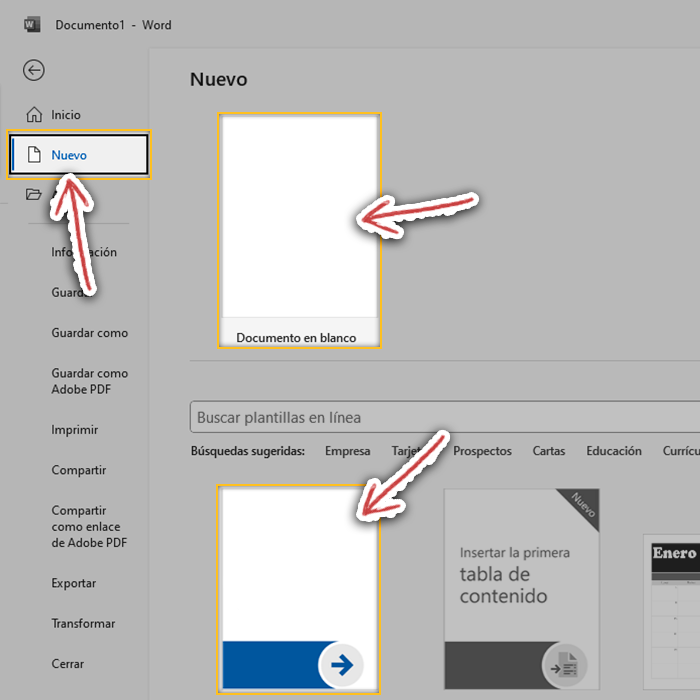Select the Prospectos suggested search

[482, 451]
